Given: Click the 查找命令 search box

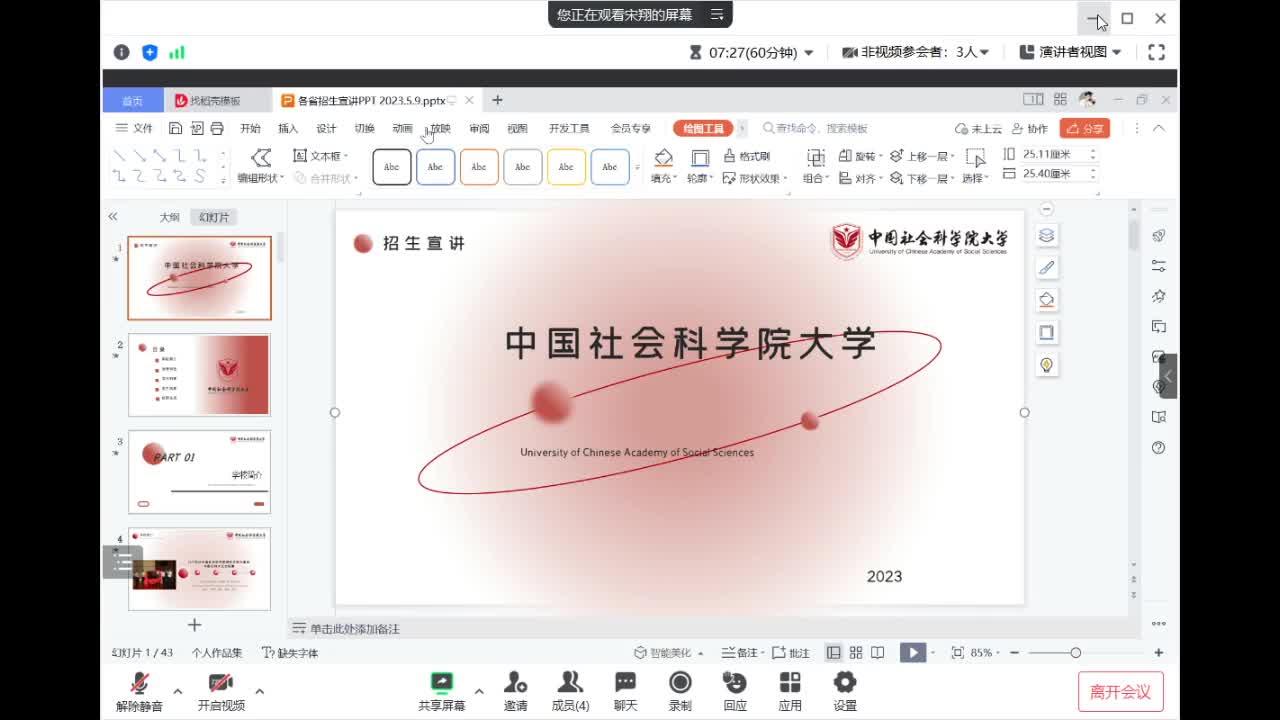Looking at the screenshot, I should 815,128.
